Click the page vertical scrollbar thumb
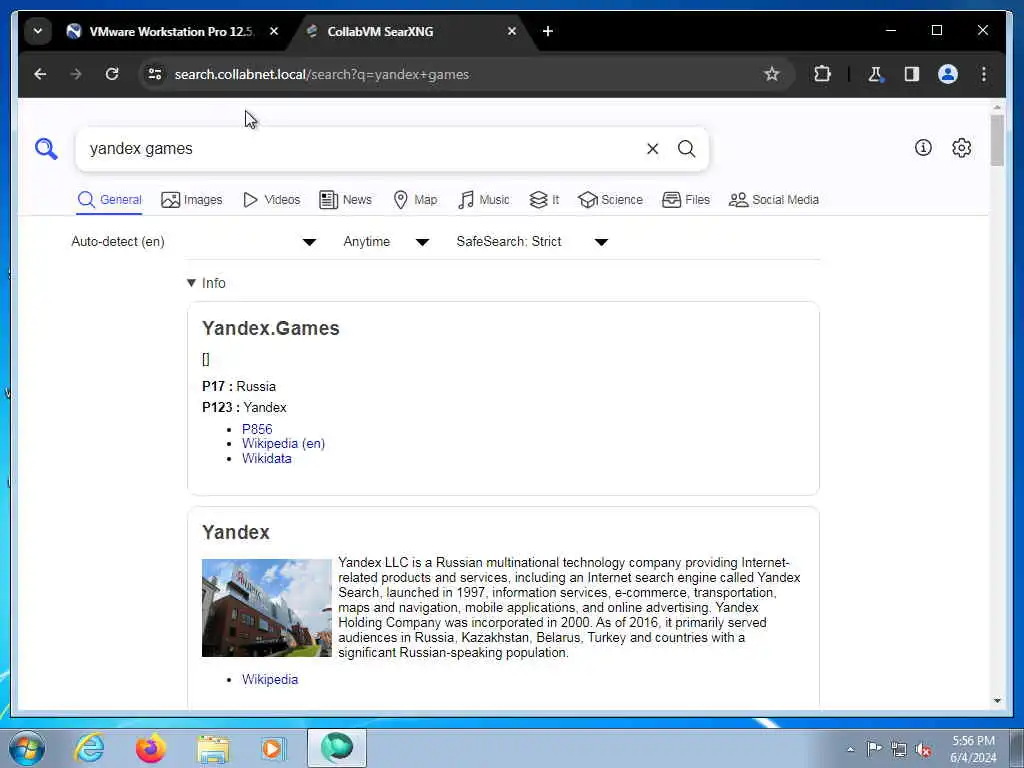Screen dimensions: 1024x768 (x=997, y=140)
